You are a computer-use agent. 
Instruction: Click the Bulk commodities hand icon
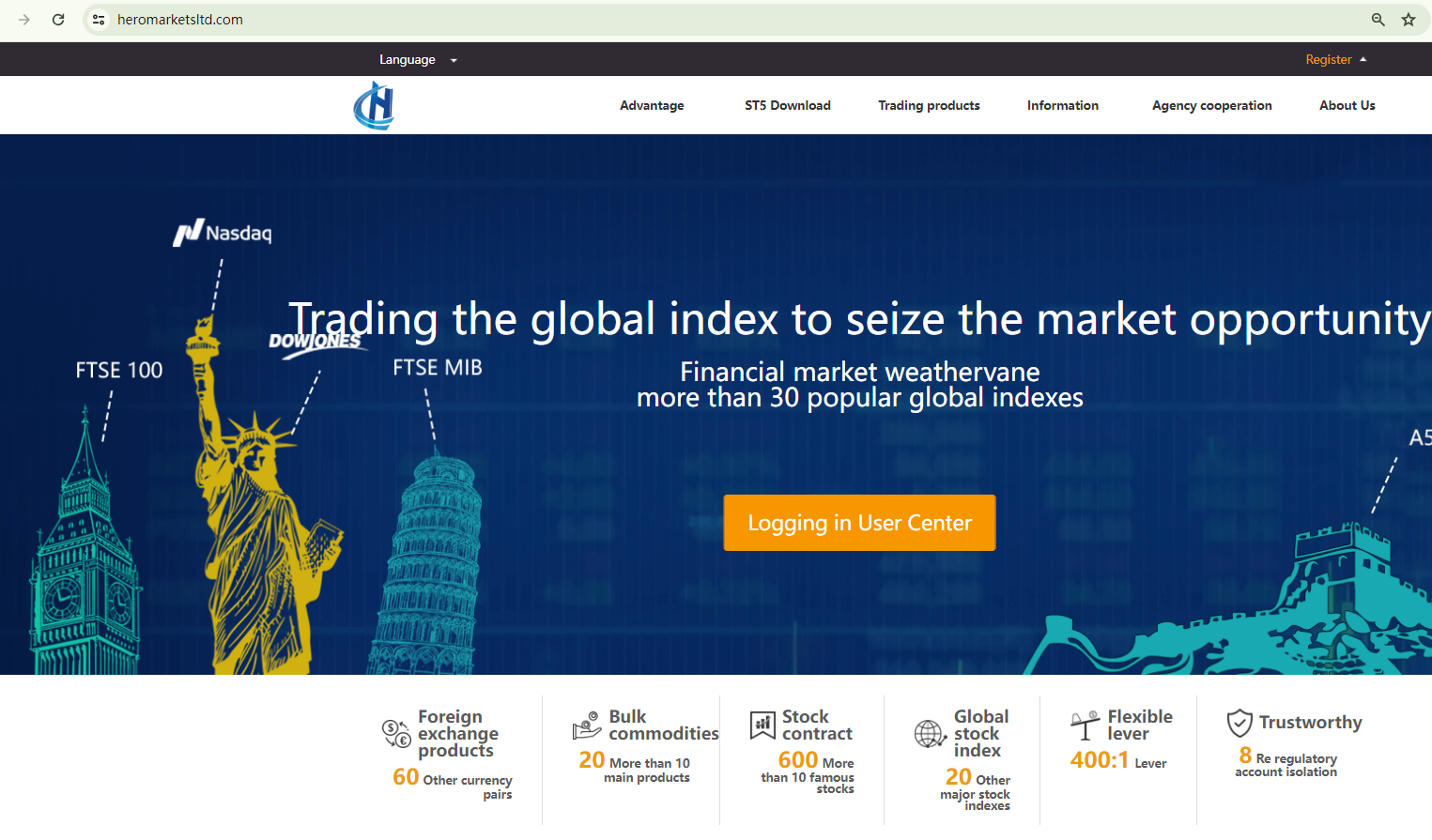coord(587,725)
